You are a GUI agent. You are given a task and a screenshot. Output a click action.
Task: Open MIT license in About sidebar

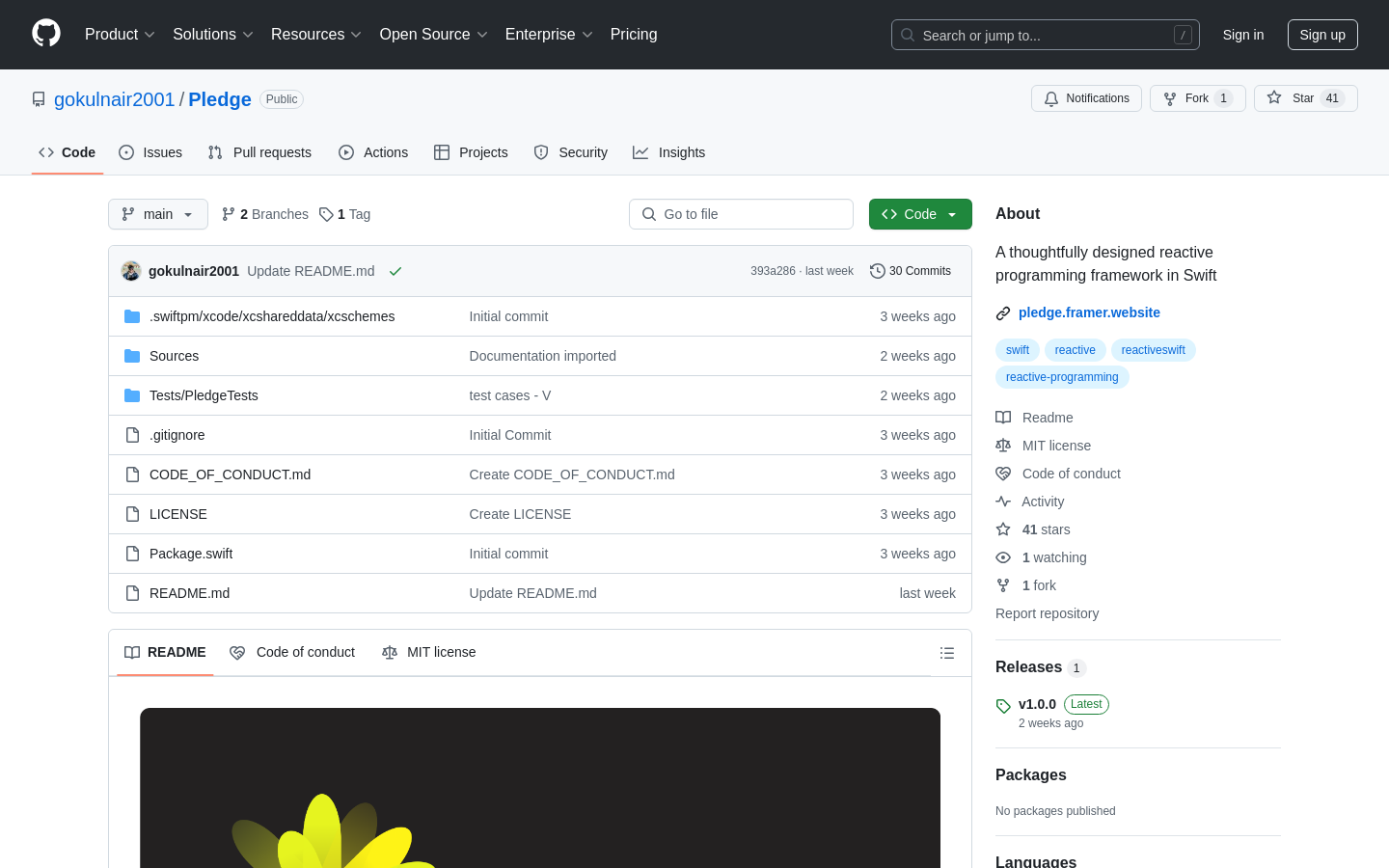click(1044, 446)
